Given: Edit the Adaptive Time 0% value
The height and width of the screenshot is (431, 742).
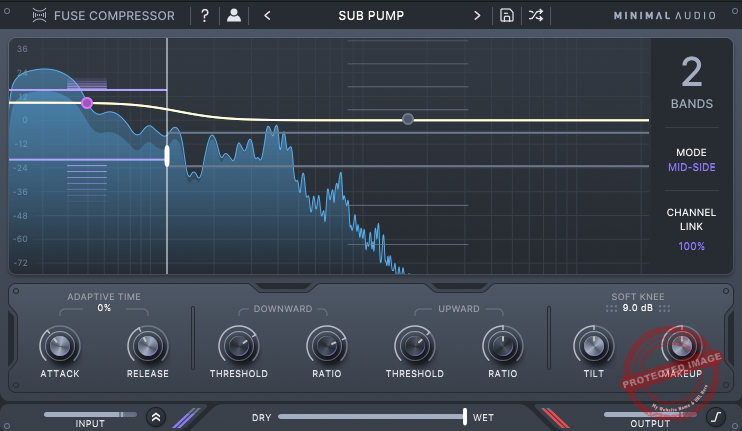Looking at the screenshot, I should 104,308.
